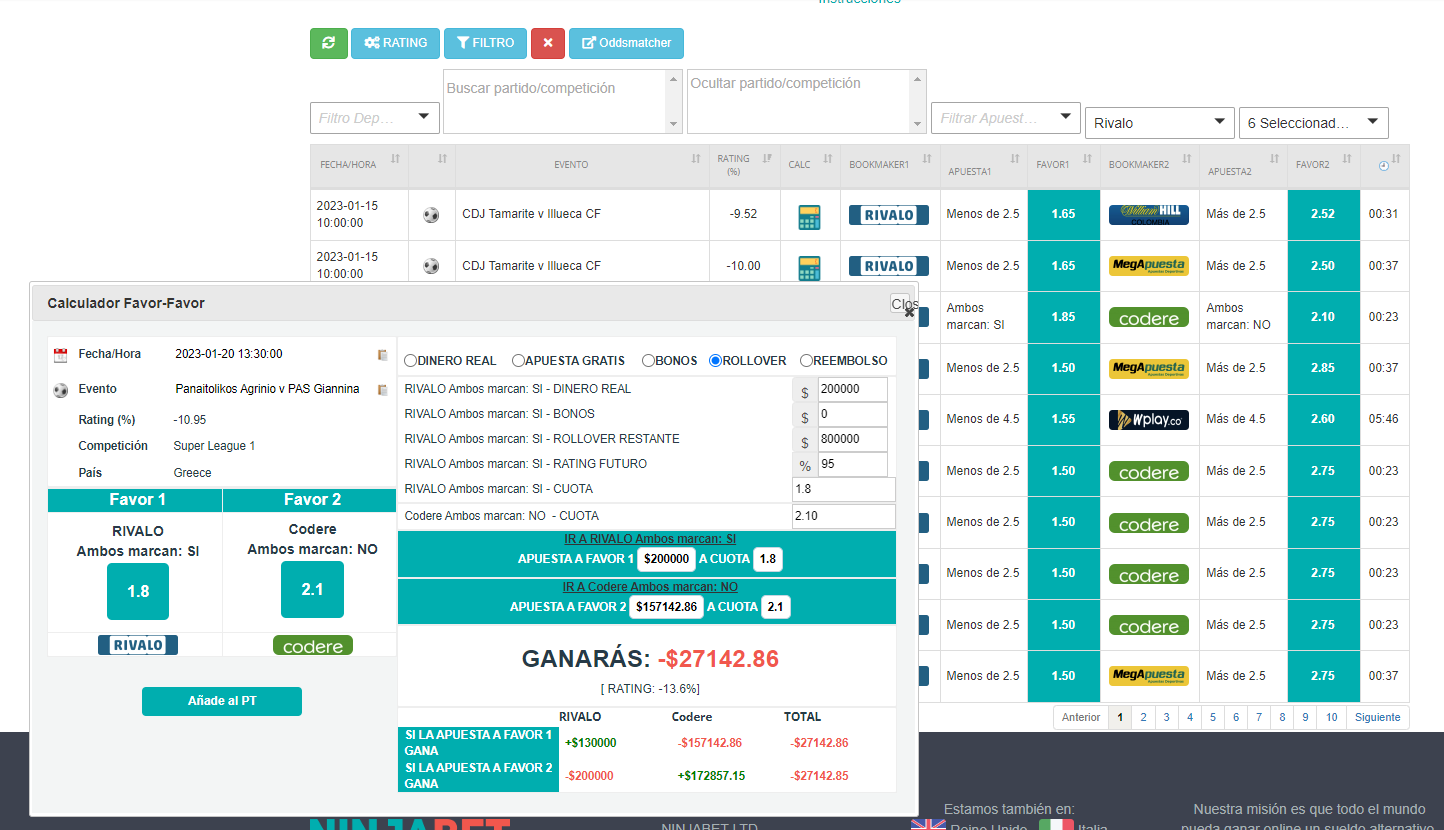Click RIVALO logo under Favor 1
This screenshot has height=830, width=1444.
click(138, 645)
